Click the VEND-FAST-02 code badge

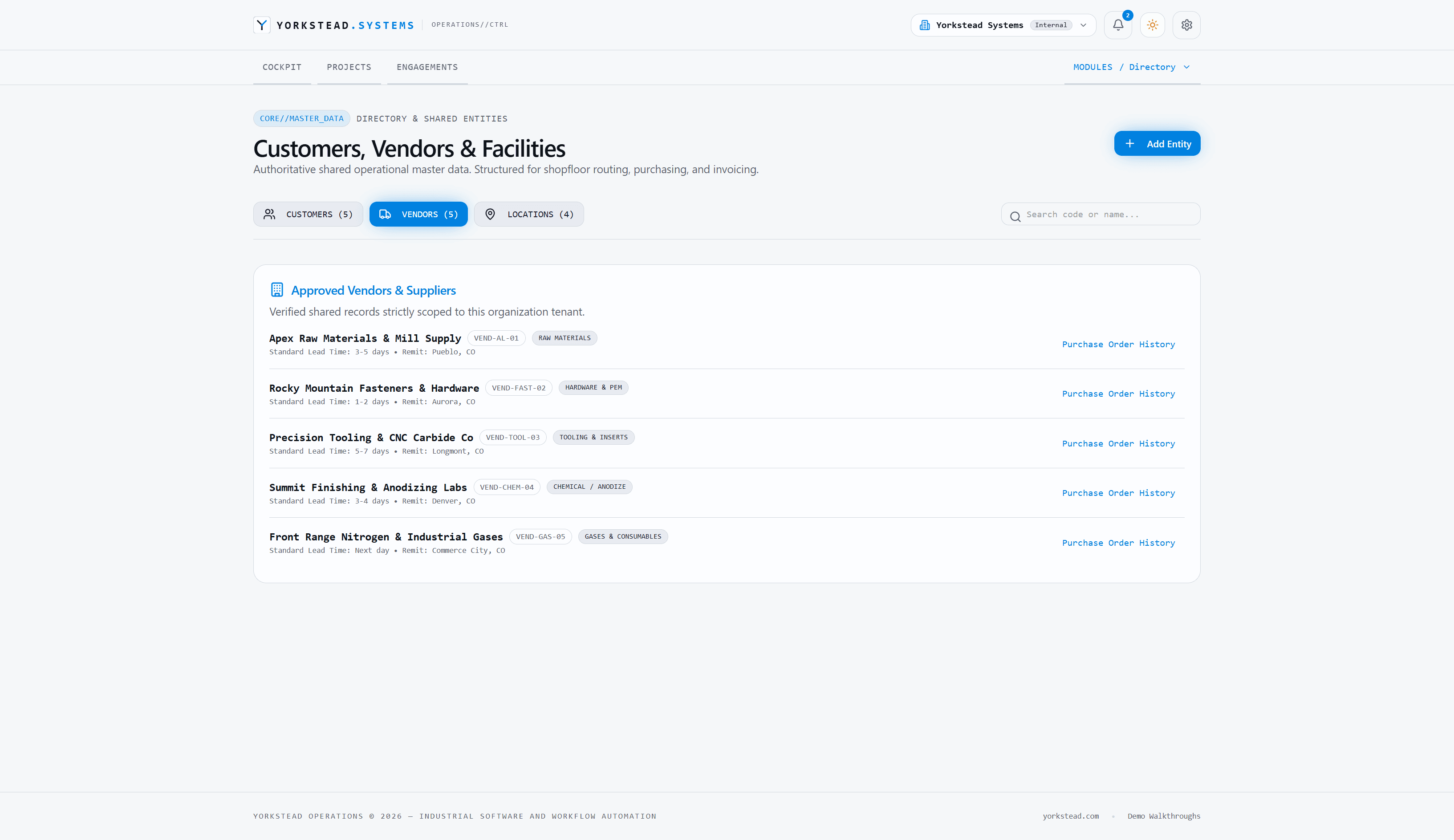[x=519, y=388]
